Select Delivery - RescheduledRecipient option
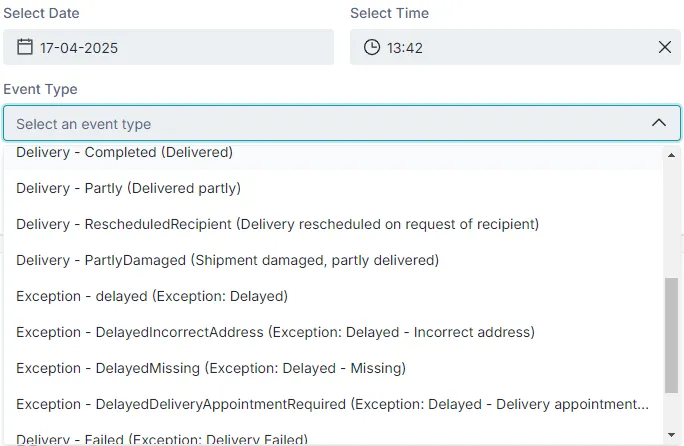Screen dimensions: 684x446 pos(277,224)
